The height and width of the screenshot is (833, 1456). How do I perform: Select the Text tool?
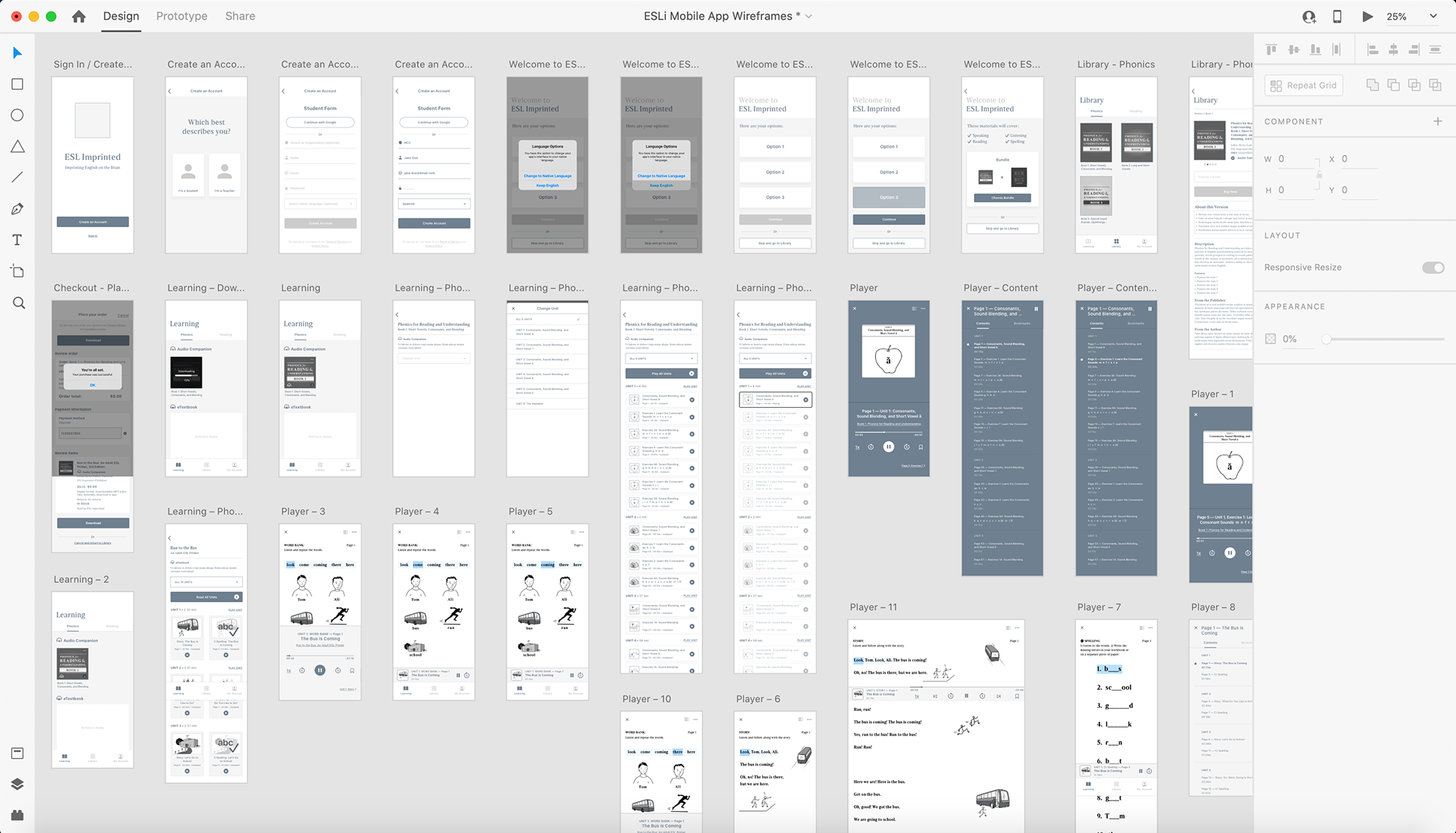pyautogui.click(x=17, y=240)
